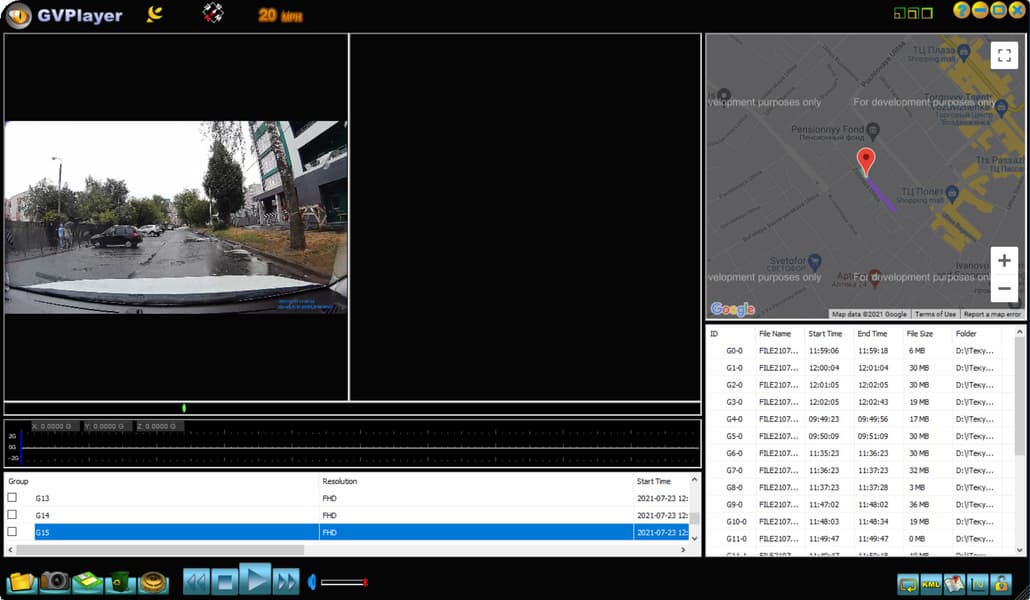Screen dimensions: 1030x600
Task: Fast-forward the video playback
Action: point(286,582)
